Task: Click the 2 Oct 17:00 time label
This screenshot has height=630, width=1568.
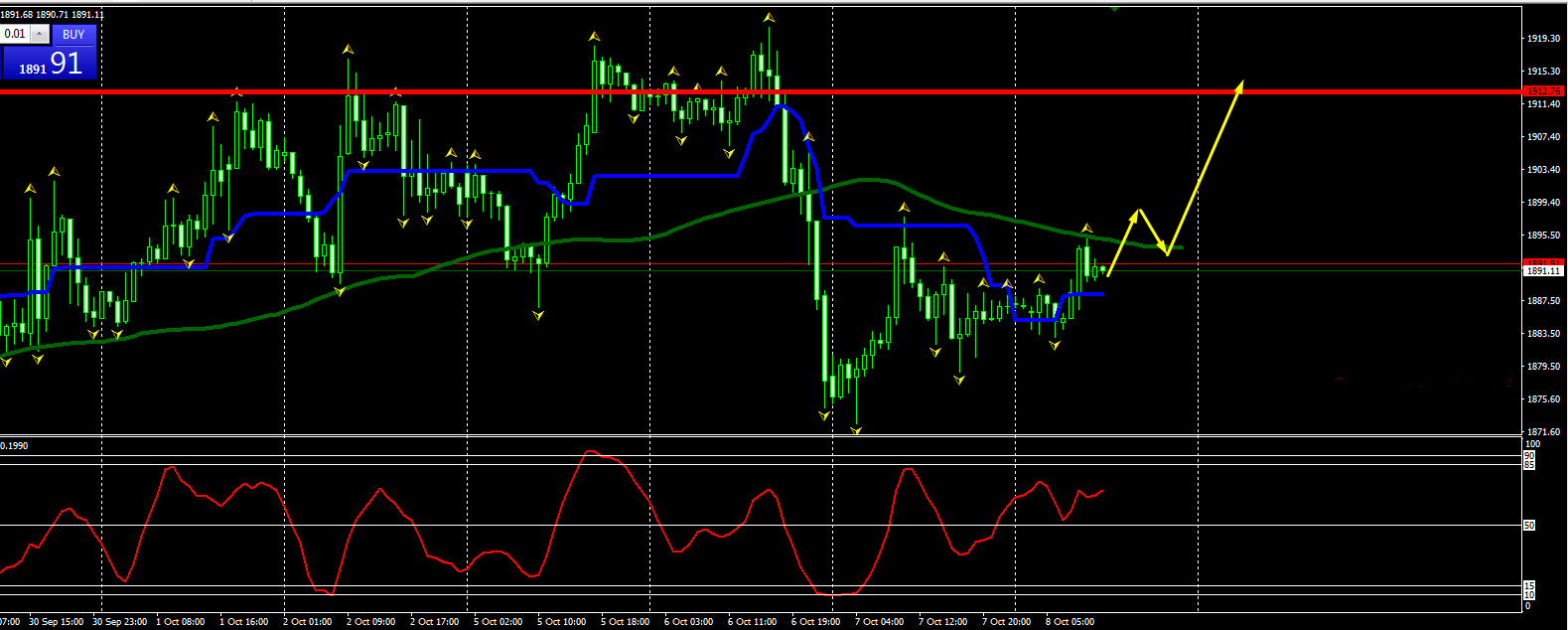Action: click(434, 622)
